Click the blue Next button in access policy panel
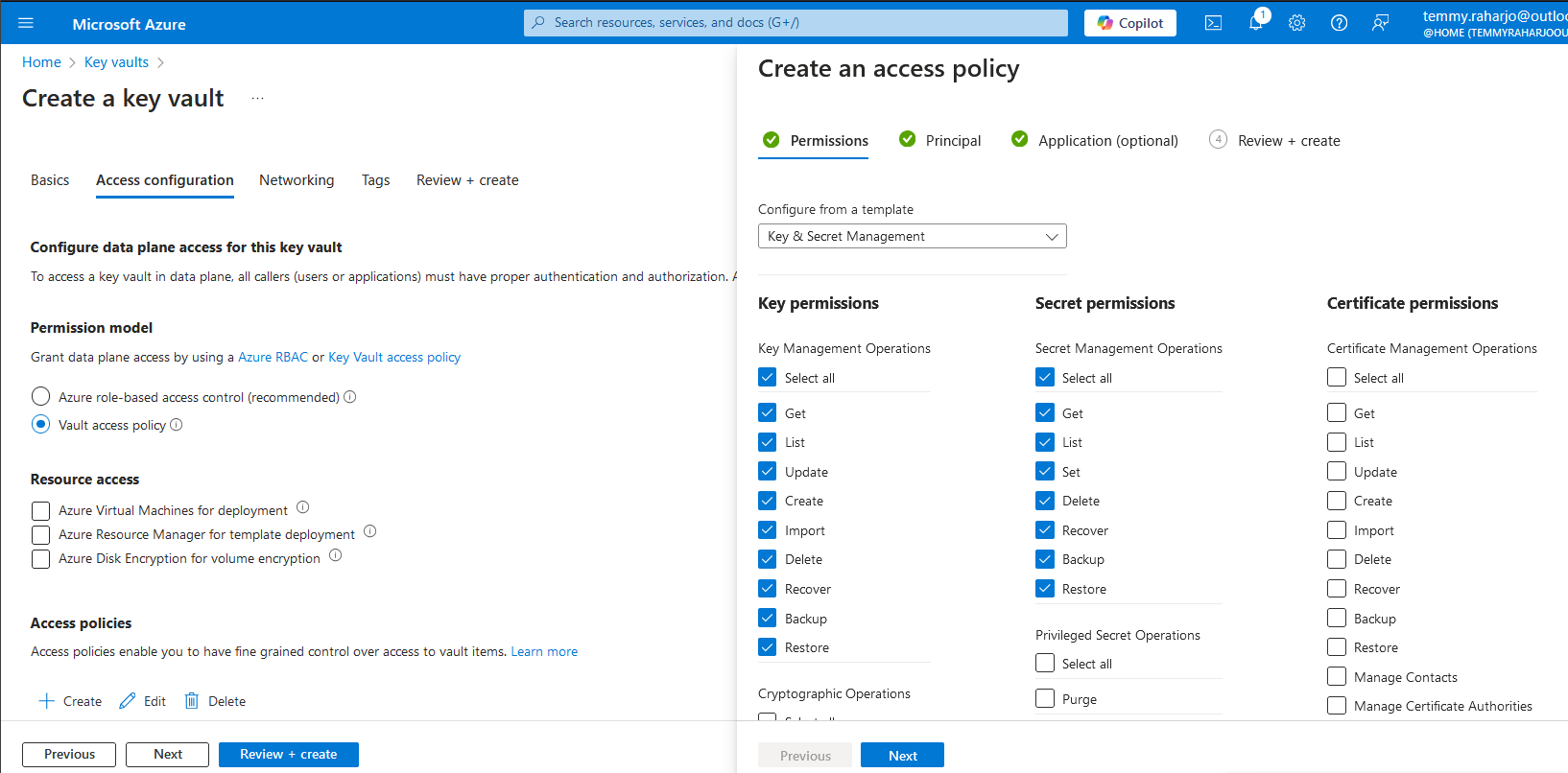Viewport: 1568px width, 773px height. pos(902,756)
